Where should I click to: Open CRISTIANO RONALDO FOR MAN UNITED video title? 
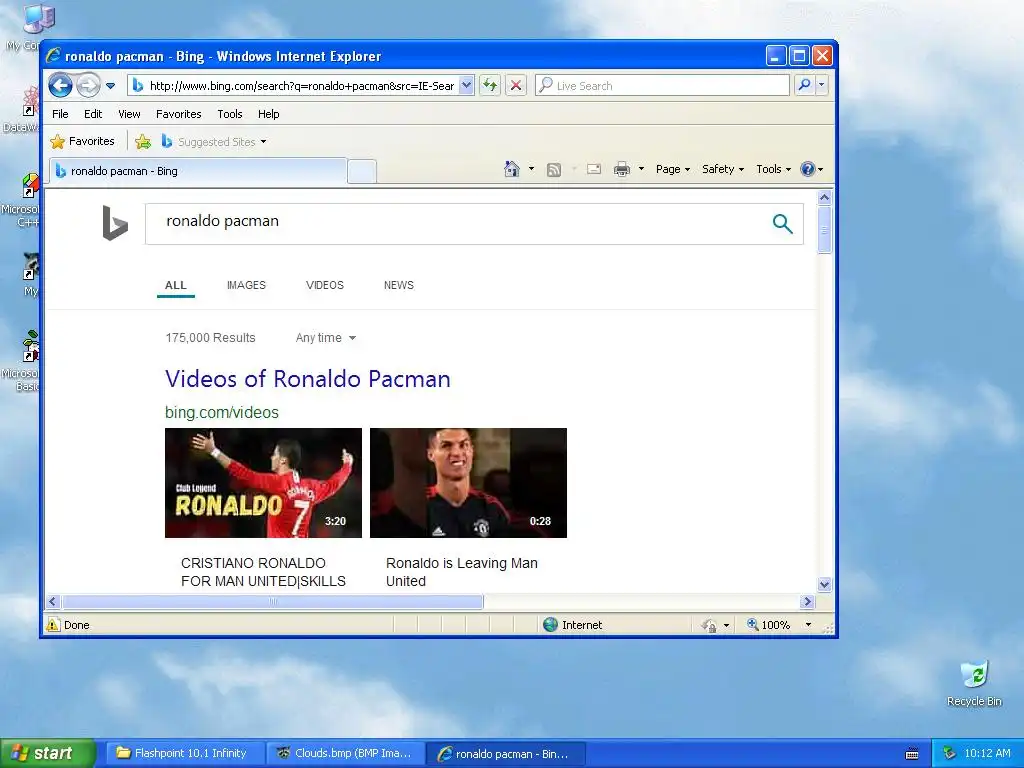click(263, 572)
